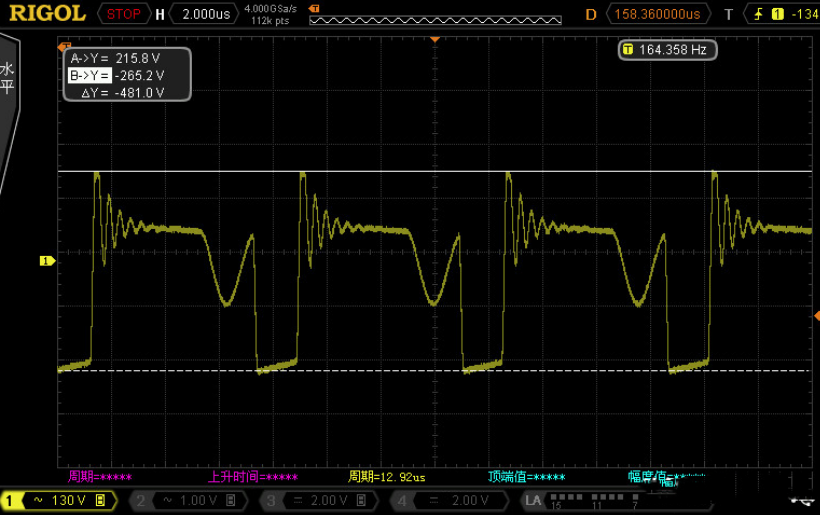This screenshot has width=820, height=515.
Task: Select the highlighted B->Y cursor
Action: pos(117,75)
